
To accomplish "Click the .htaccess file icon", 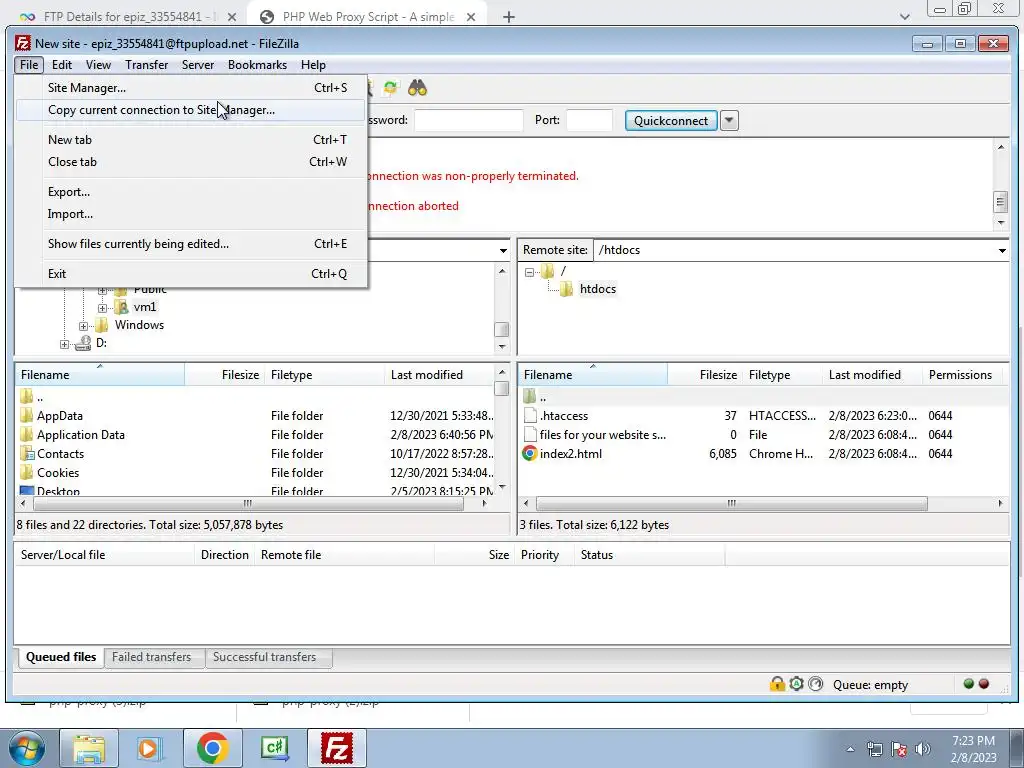I will pyautogui.click(x=530, y=415).
